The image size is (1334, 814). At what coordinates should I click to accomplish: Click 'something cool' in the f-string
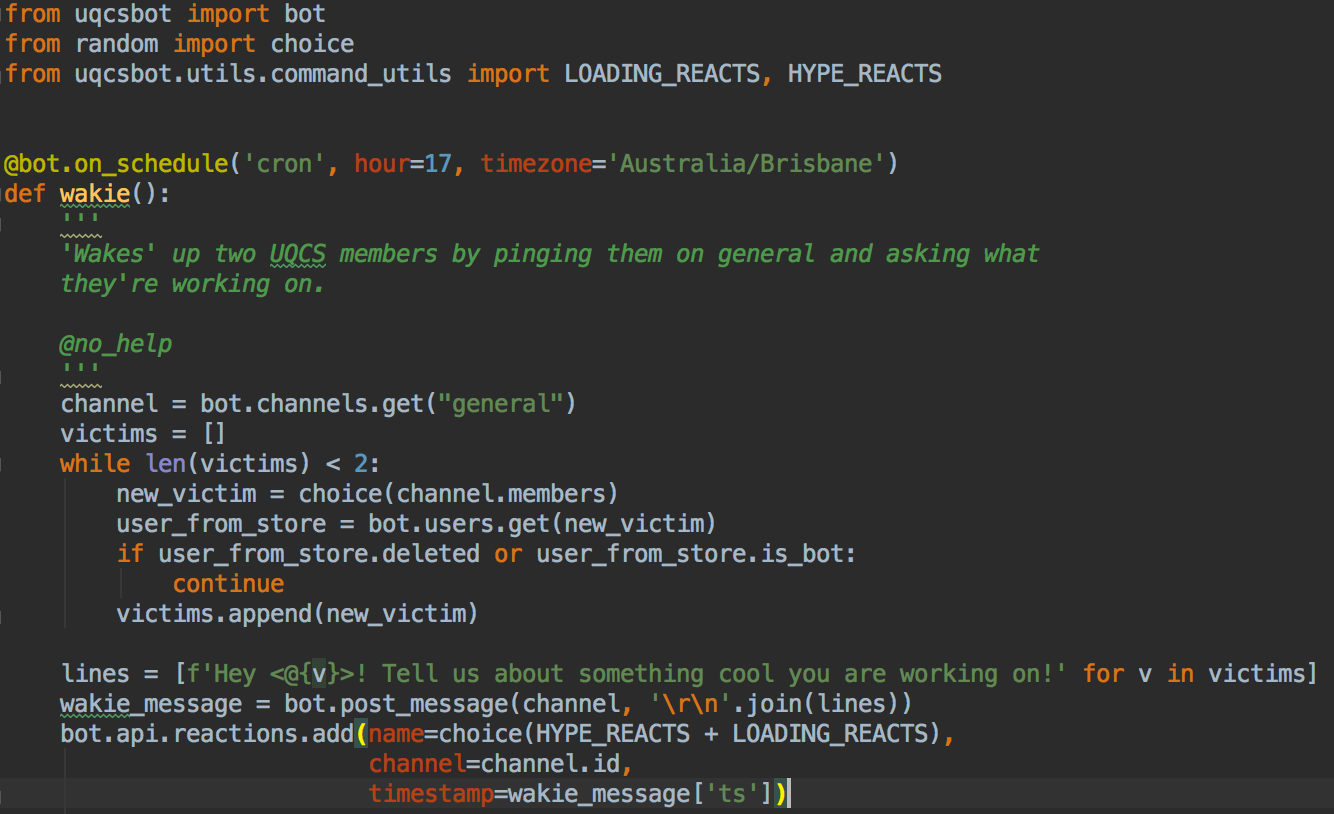tap(676, 674)
